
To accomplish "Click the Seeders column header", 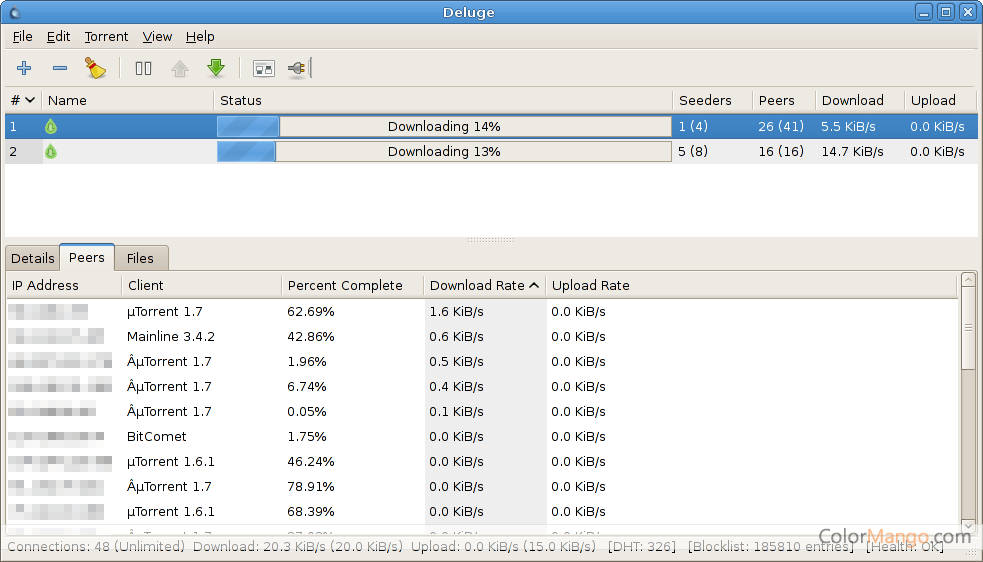I will [x=705, y=100].
